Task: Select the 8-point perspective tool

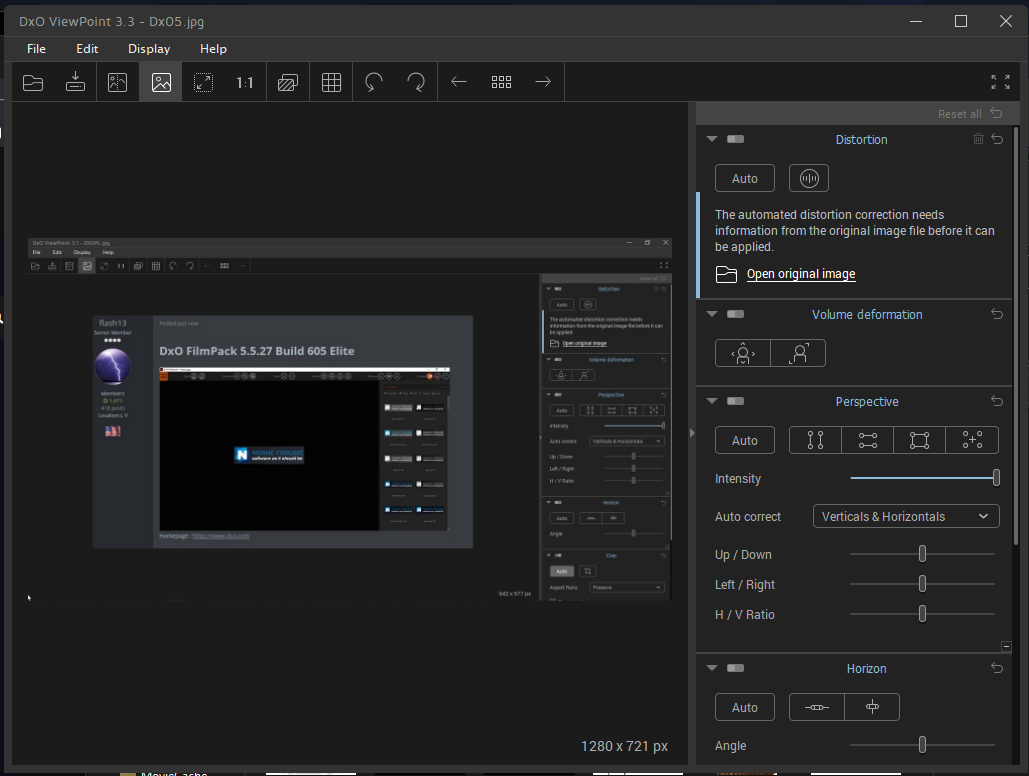Action: (x=972, y=440)
